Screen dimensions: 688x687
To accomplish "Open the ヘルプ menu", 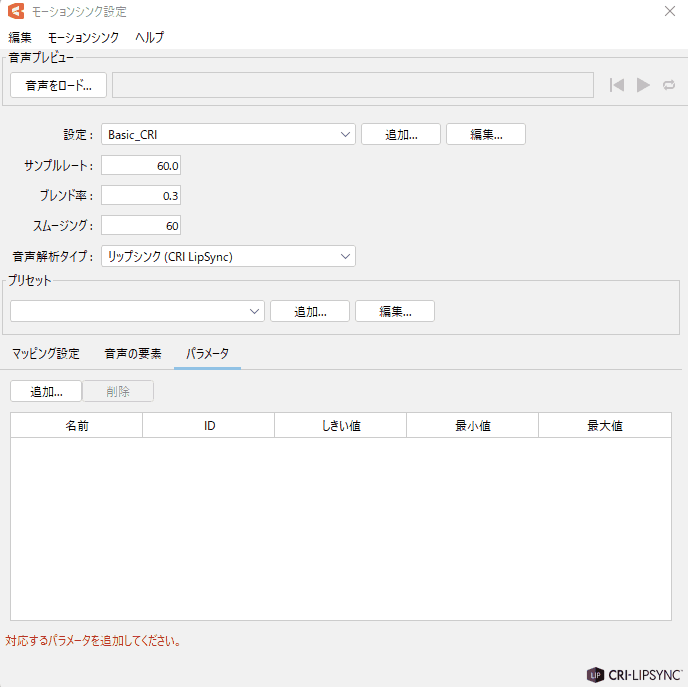I will [x=149, y=37].
